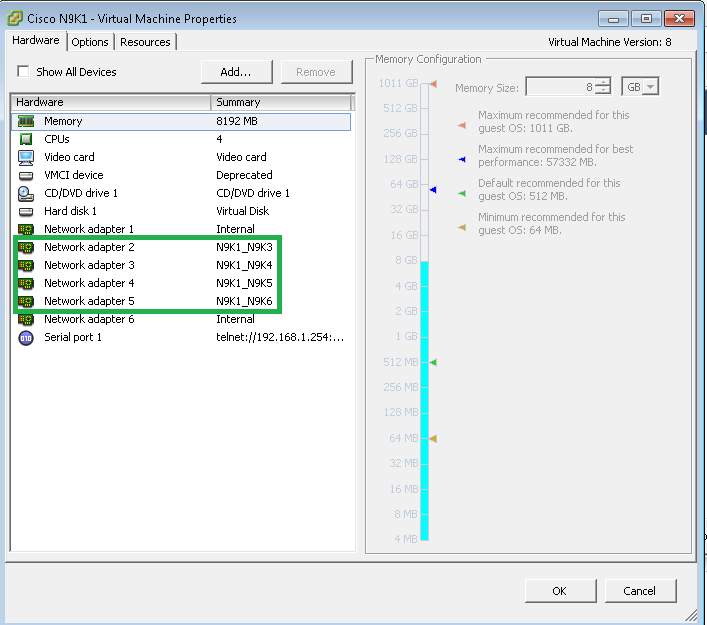Select the Hard disk 1 label
Screen dimensions: 707x625
pos(70,211)
